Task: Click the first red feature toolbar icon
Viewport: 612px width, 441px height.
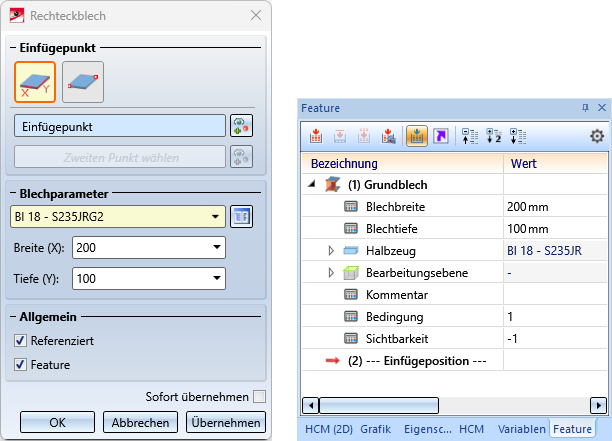Action: tap(315, 136)
